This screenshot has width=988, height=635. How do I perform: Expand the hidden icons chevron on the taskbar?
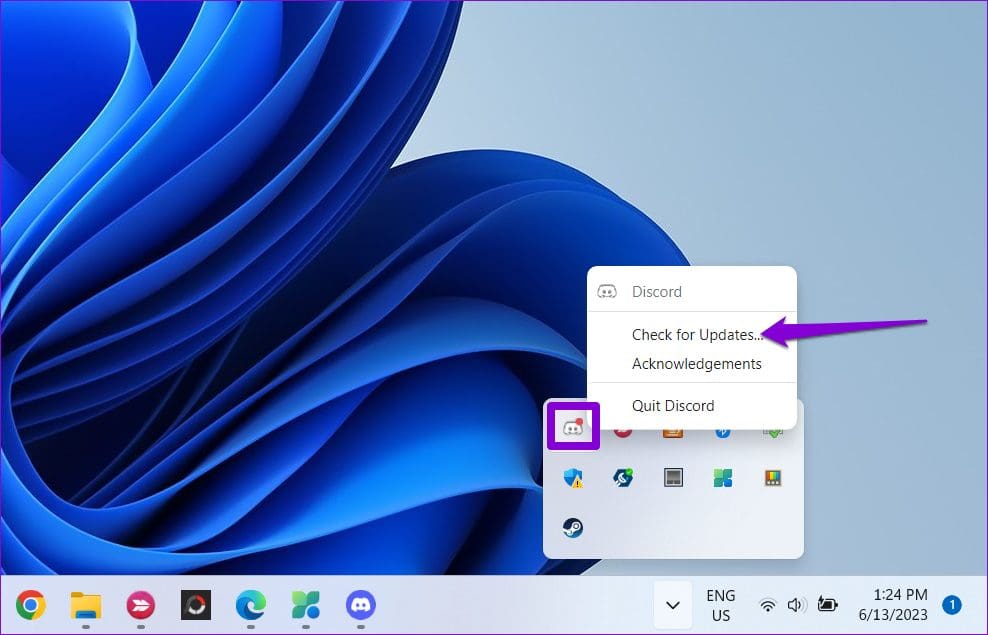(672, 605)
